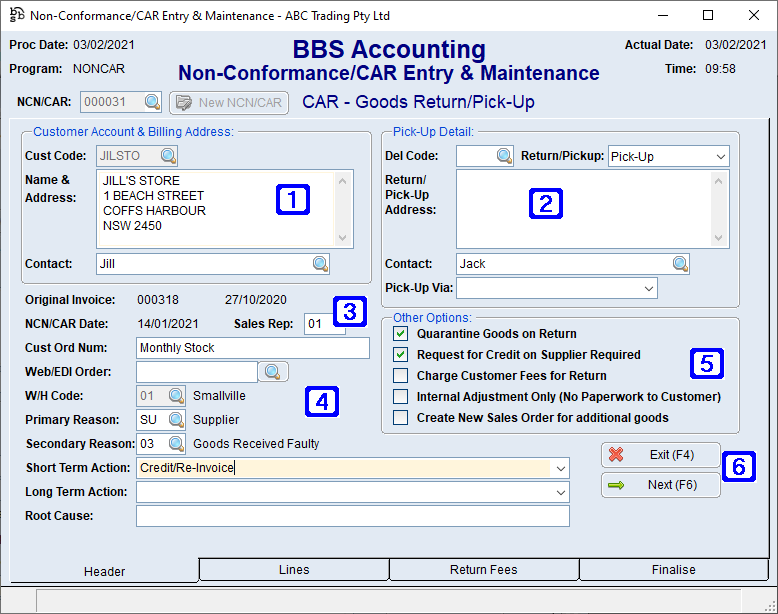The image size is (778, 614).
Task: Open the Pick-Up Via dropdown
Action: click(x=648, y=288)
